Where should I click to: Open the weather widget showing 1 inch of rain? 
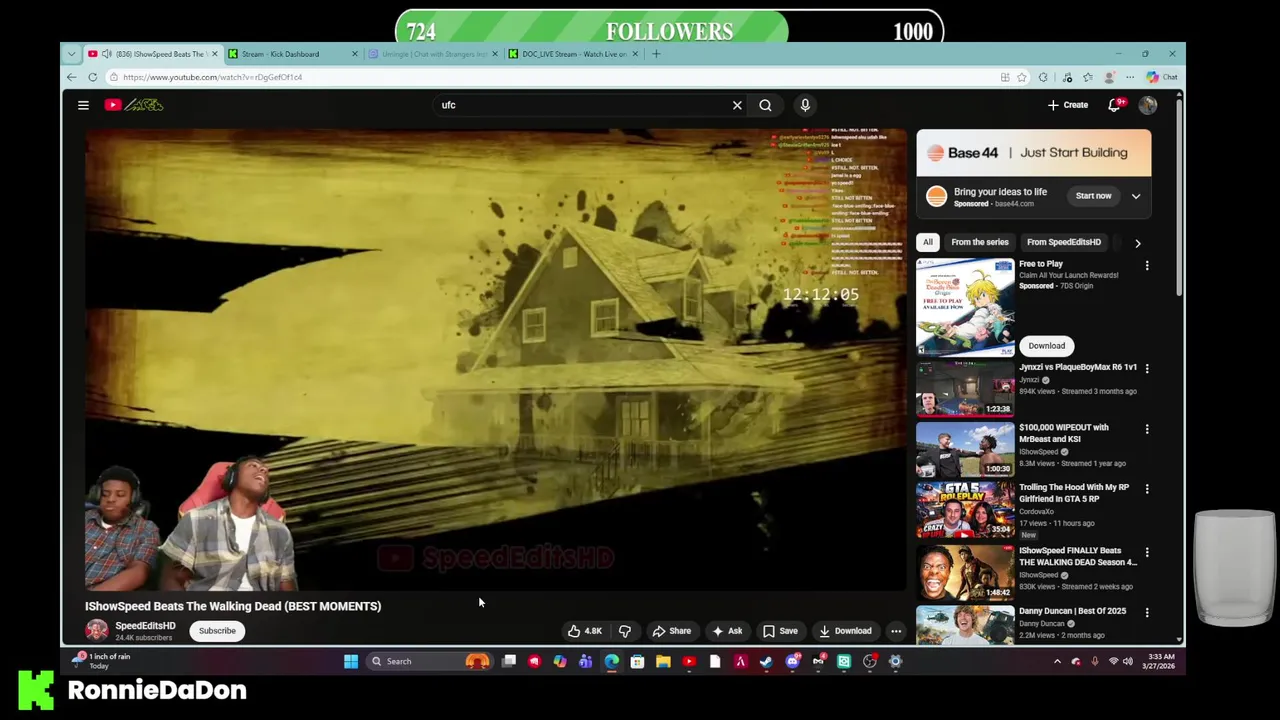click(101, 661)
